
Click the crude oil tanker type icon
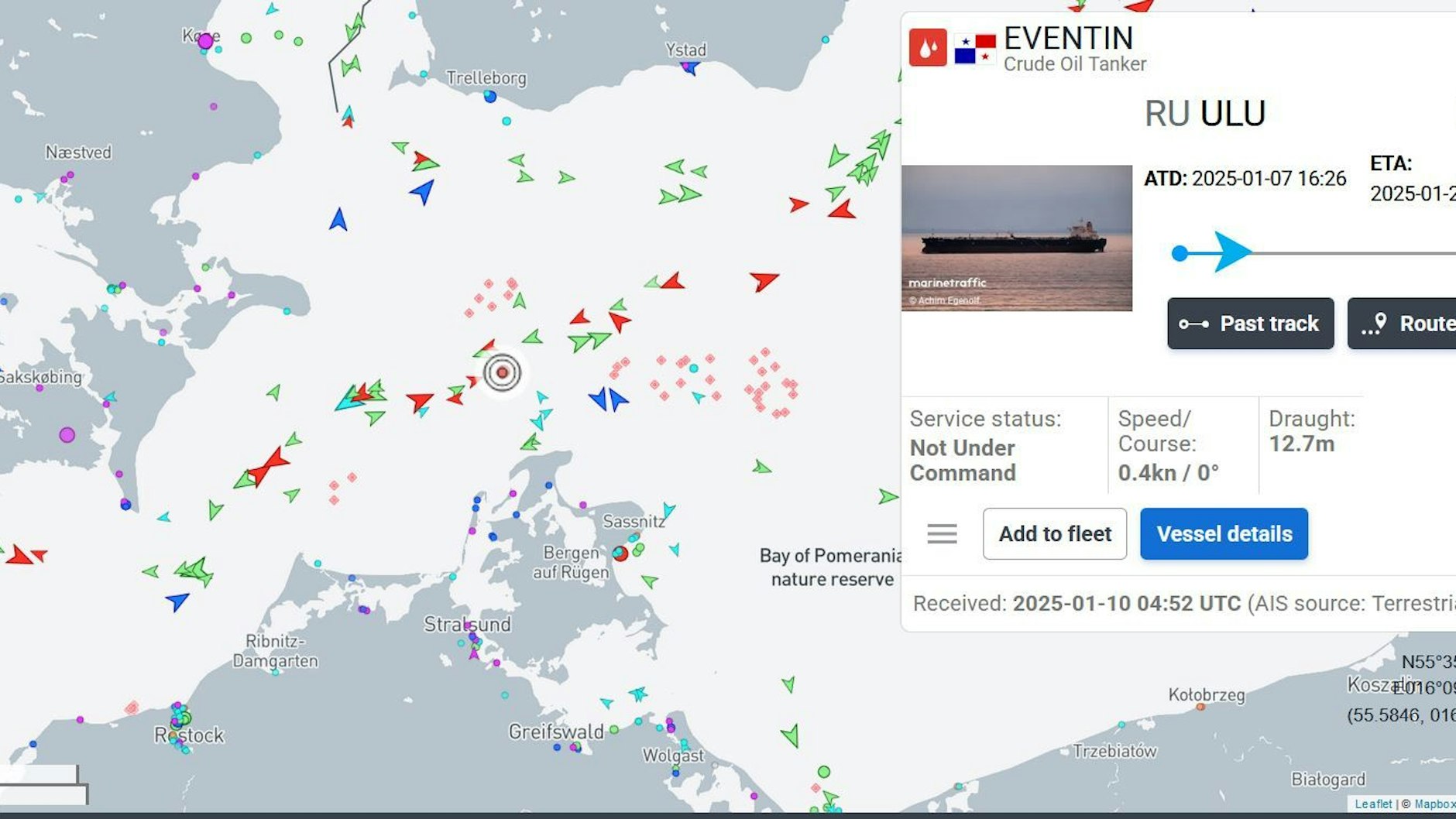tap(928, 48)
